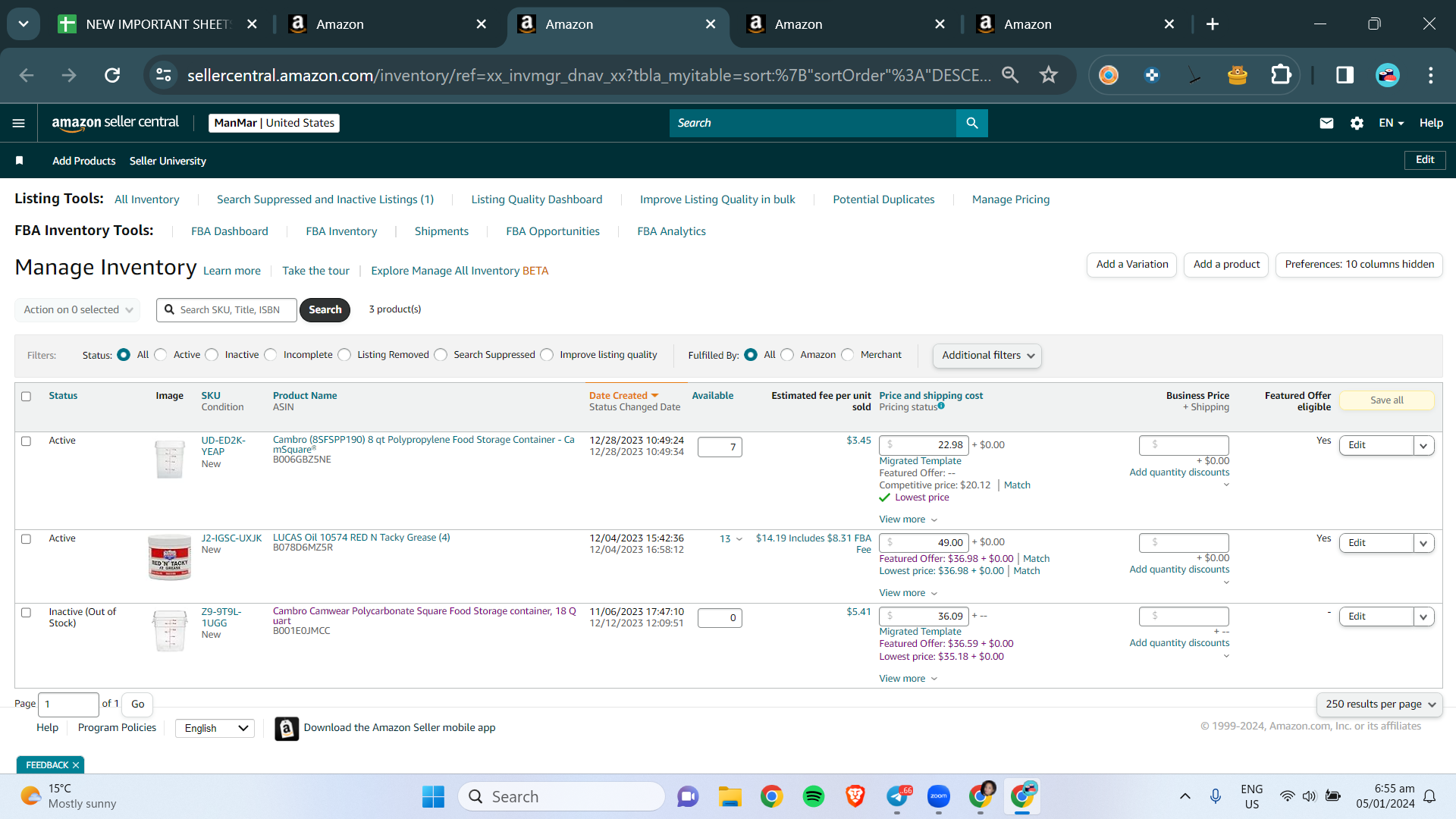Open the settings gear icon
Viewport: 1456px width, 819px height.
click(x=1357, y=123)
